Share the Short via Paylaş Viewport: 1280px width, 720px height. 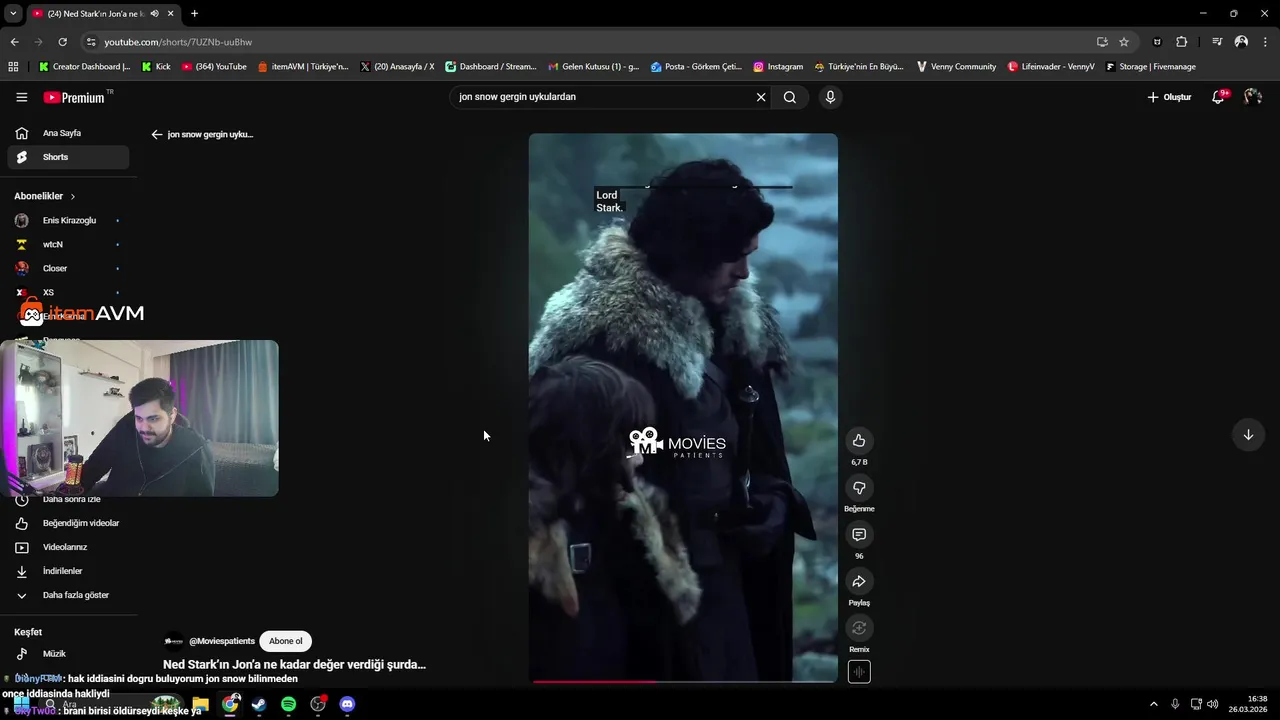(859, 582)
